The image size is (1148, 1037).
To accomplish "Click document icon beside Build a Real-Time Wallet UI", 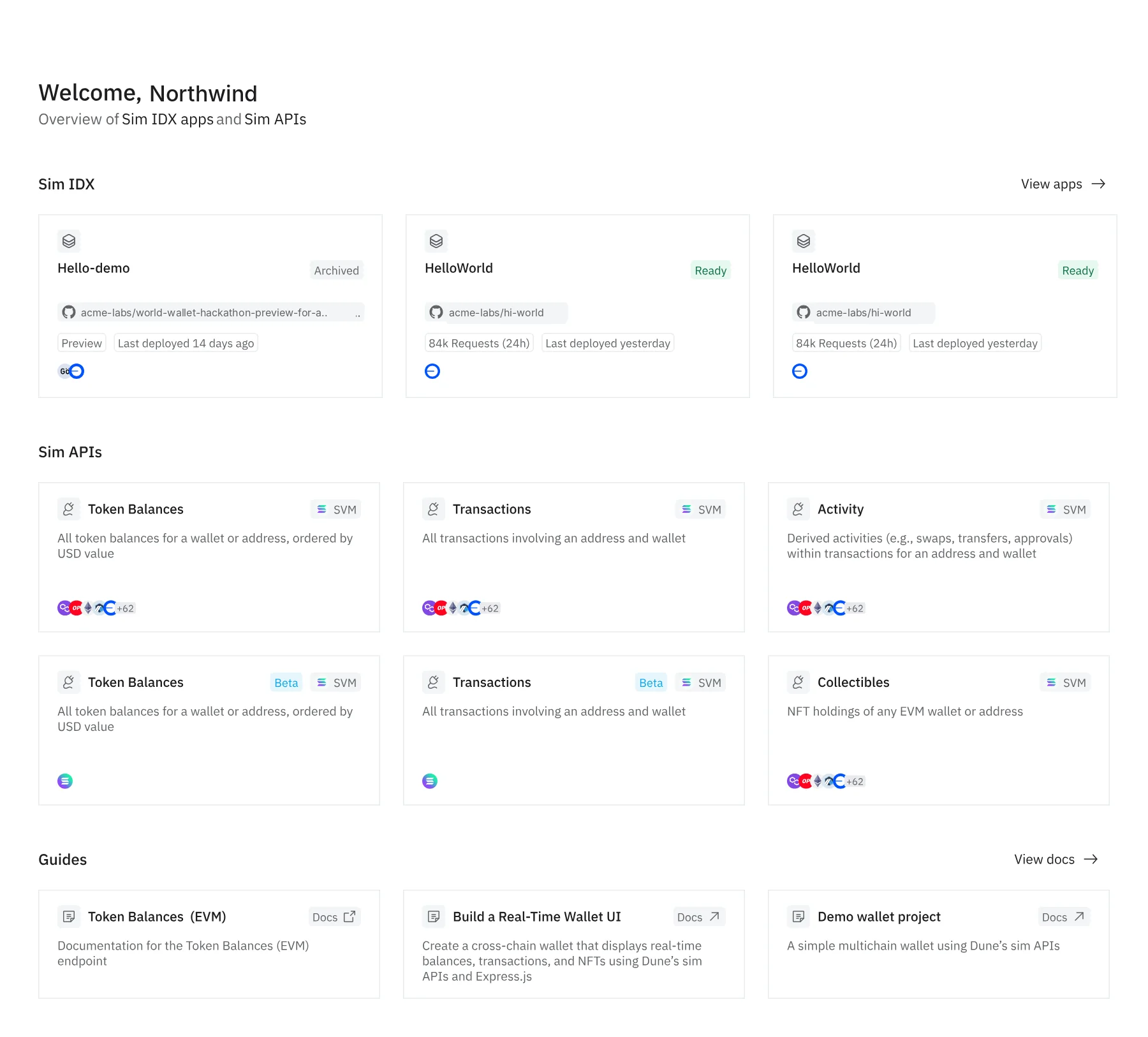I will 434,917.
